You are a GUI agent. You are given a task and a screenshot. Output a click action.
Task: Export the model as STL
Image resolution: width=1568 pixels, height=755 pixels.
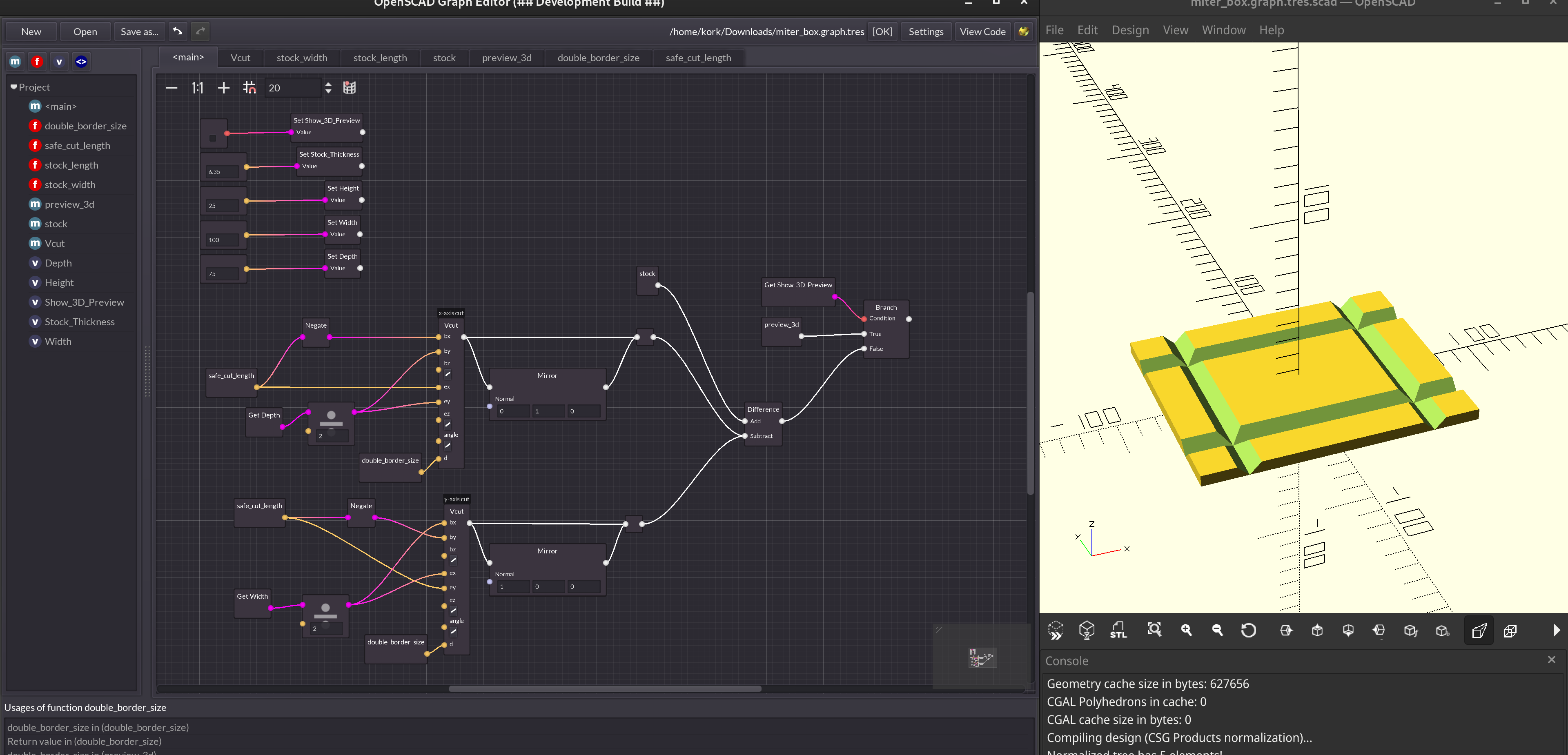point(1118,630)
